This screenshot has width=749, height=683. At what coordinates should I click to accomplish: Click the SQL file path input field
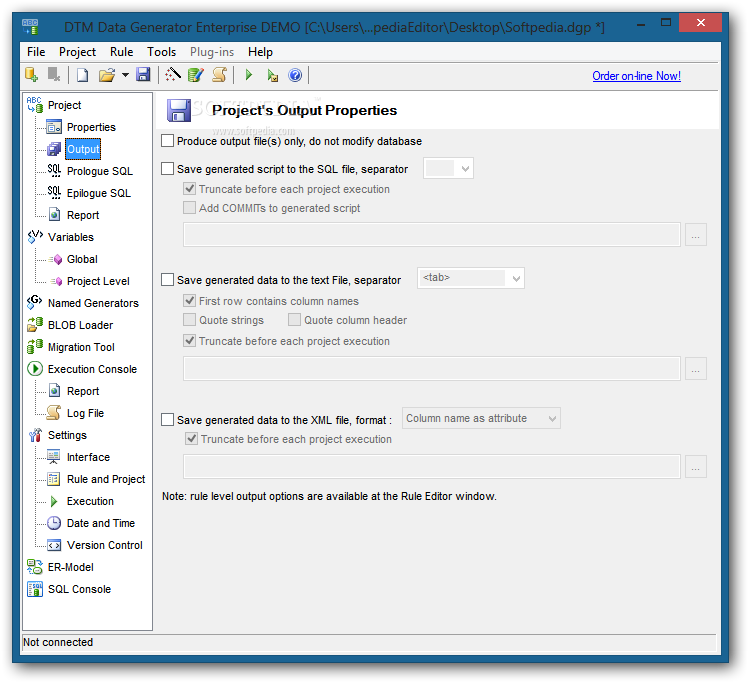[x=432, y=235]
